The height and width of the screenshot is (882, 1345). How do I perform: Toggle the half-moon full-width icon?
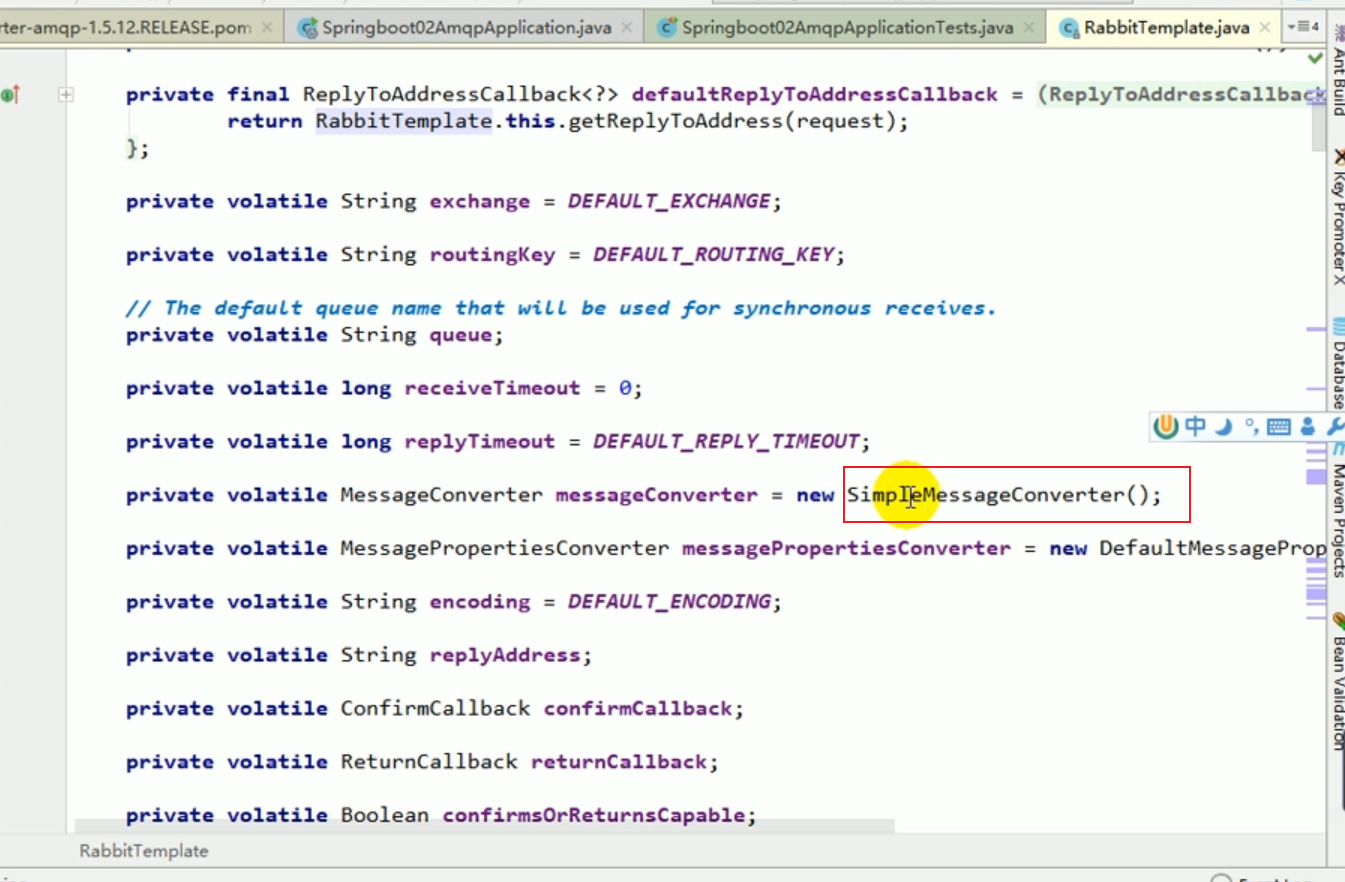[x=1224, y=427]
